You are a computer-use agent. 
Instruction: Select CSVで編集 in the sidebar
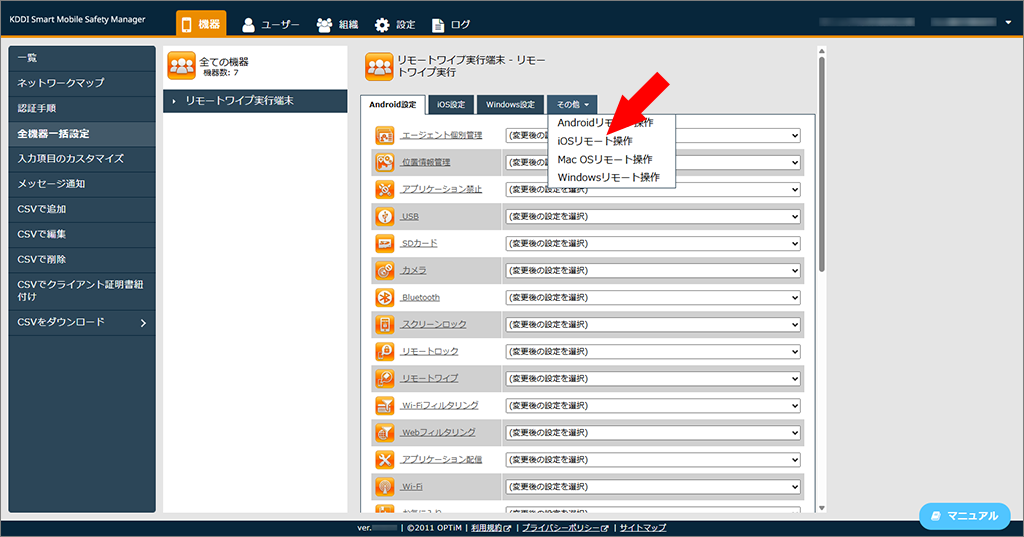(82, 235)
